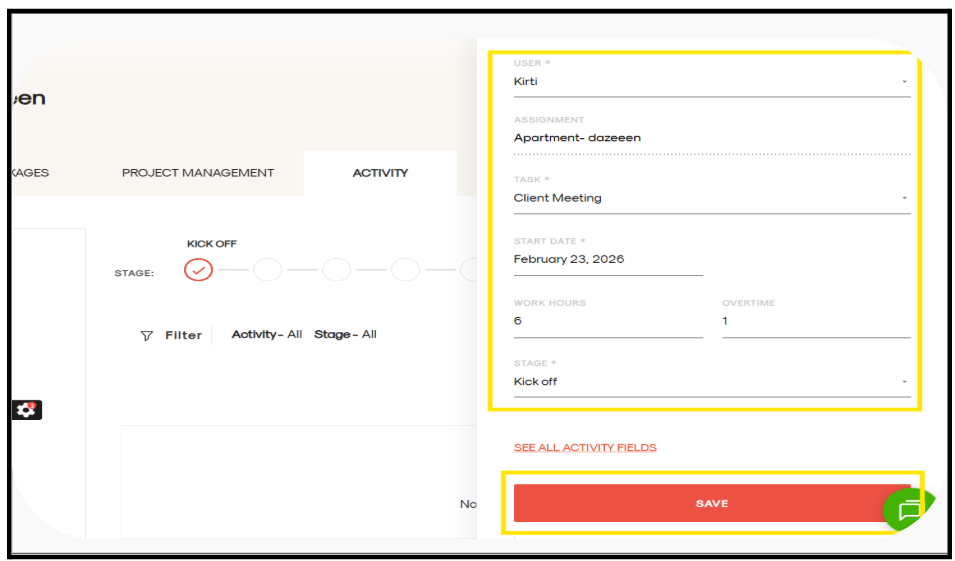Click into the Overtime input field

(x=815, y=322)
